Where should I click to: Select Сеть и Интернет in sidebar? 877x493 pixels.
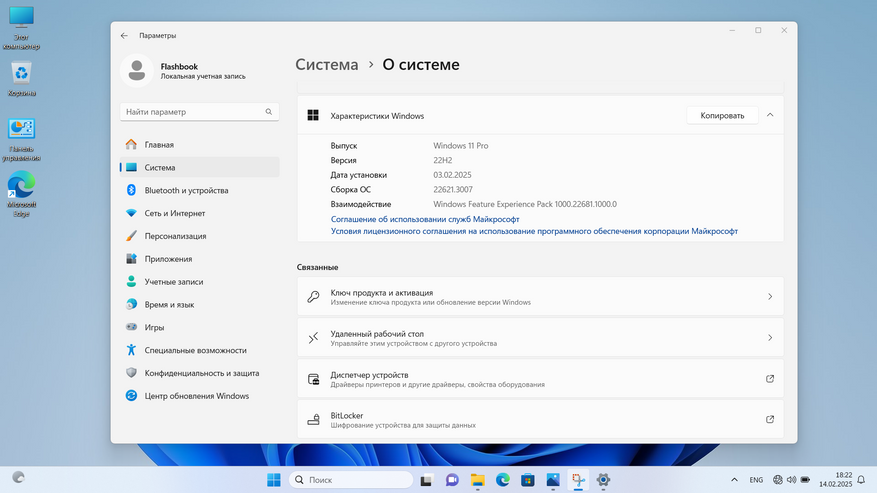point(174,213)
